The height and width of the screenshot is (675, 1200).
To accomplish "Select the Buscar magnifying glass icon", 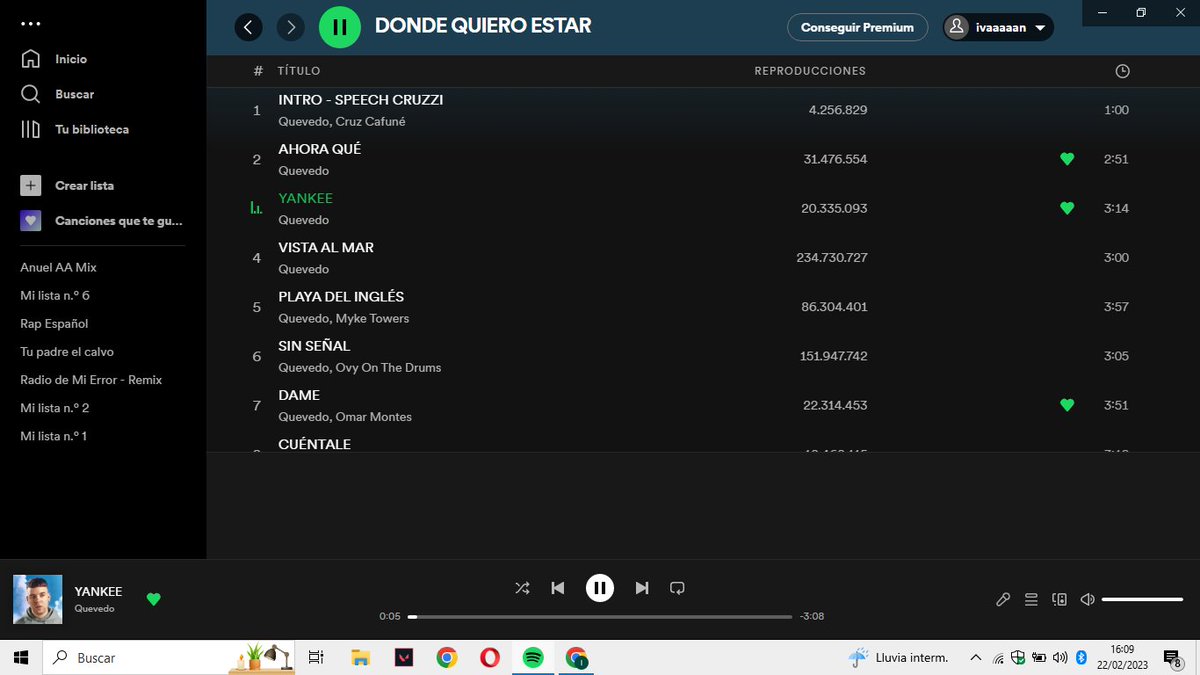I will click(31, 94).
